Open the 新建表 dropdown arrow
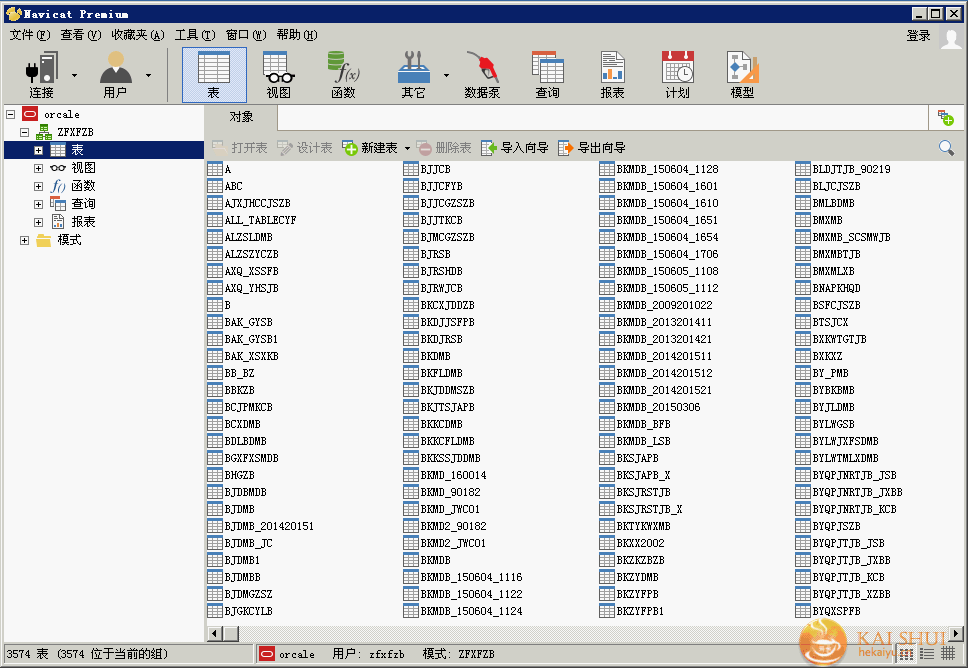The width and height of the screenshot is (968, 668). (407, 148)
